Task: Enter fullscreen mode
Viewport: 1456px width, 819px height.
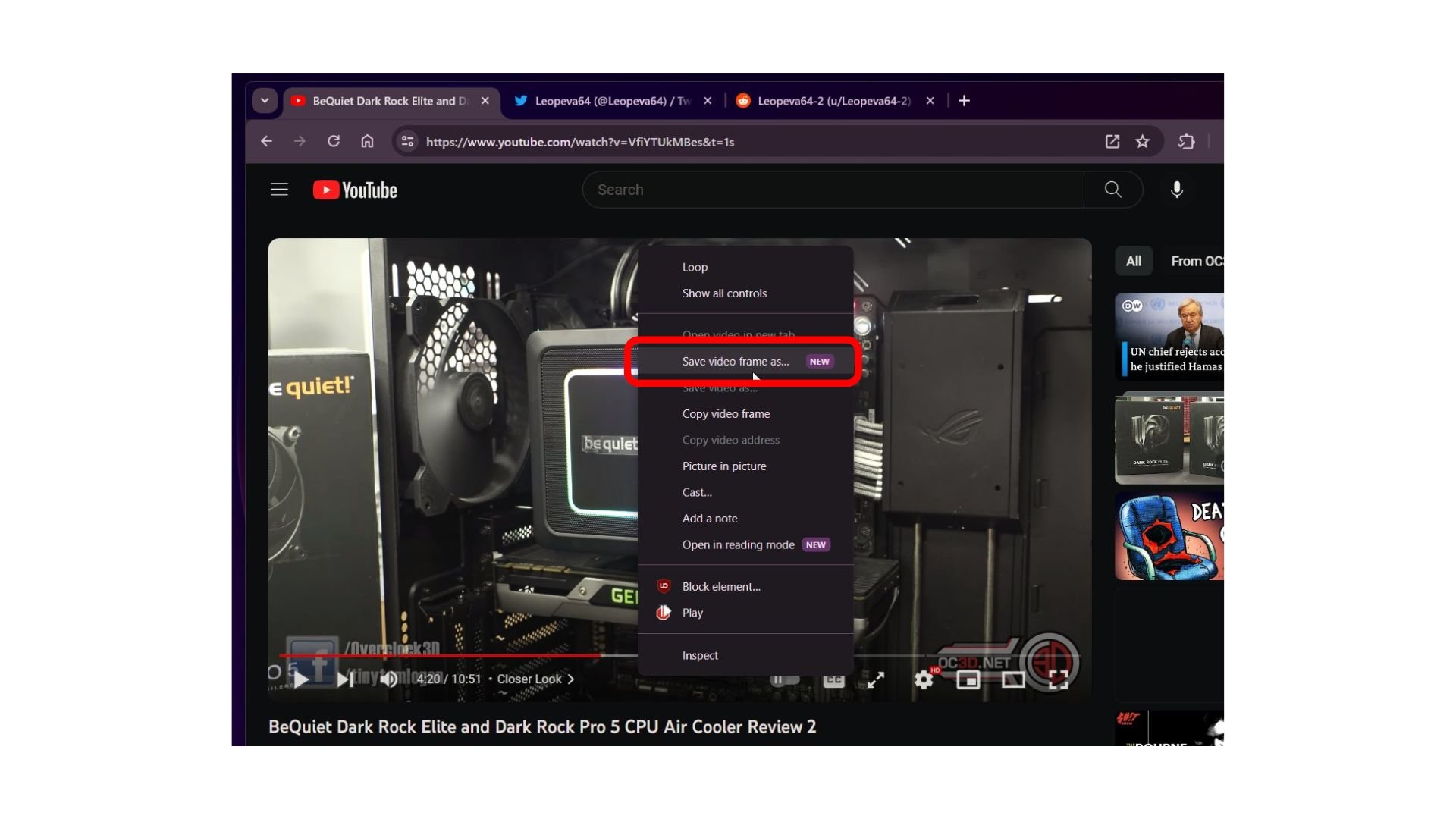Action: pos(1057,680)
